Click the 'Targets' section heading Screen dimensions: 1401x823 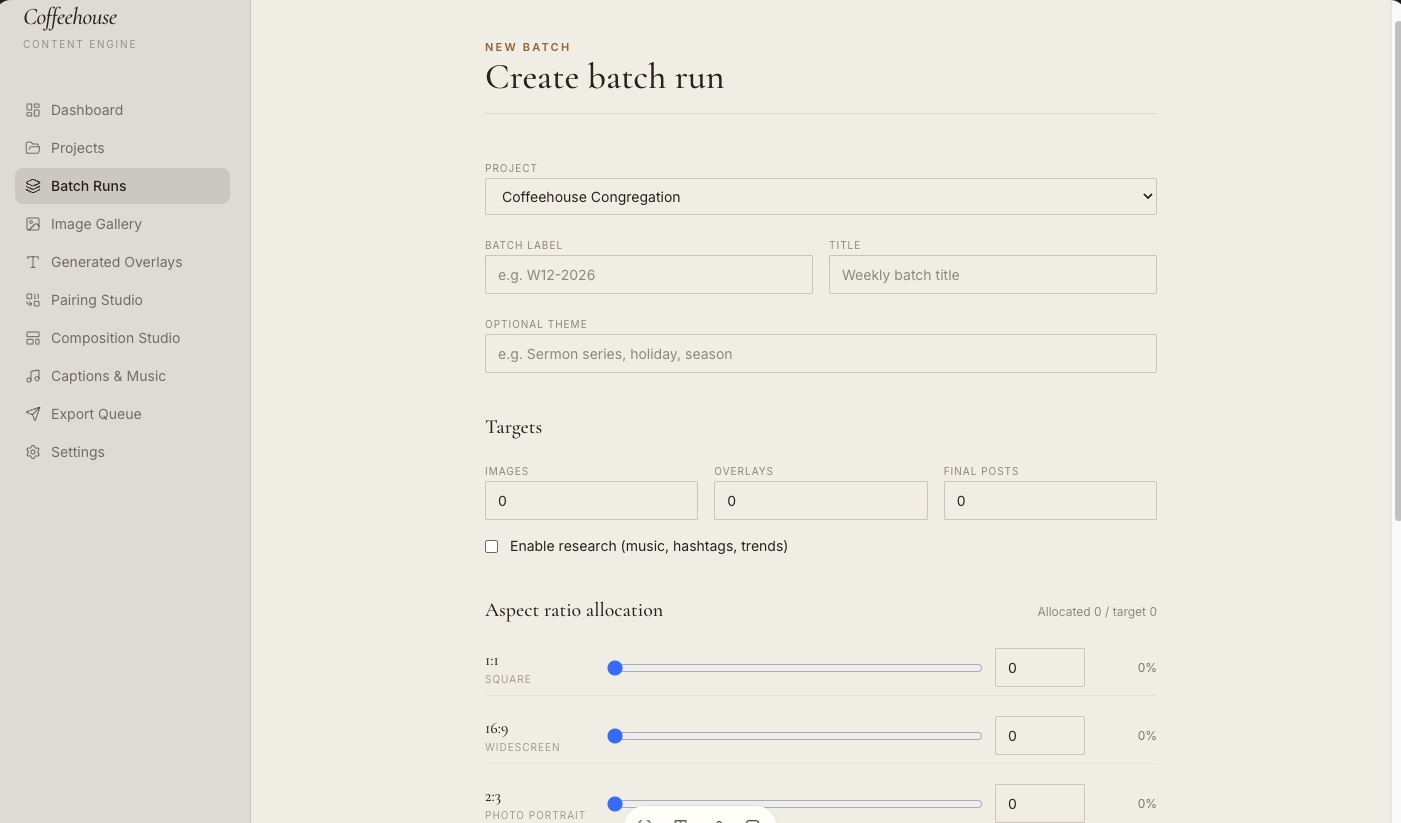[513, 427]
